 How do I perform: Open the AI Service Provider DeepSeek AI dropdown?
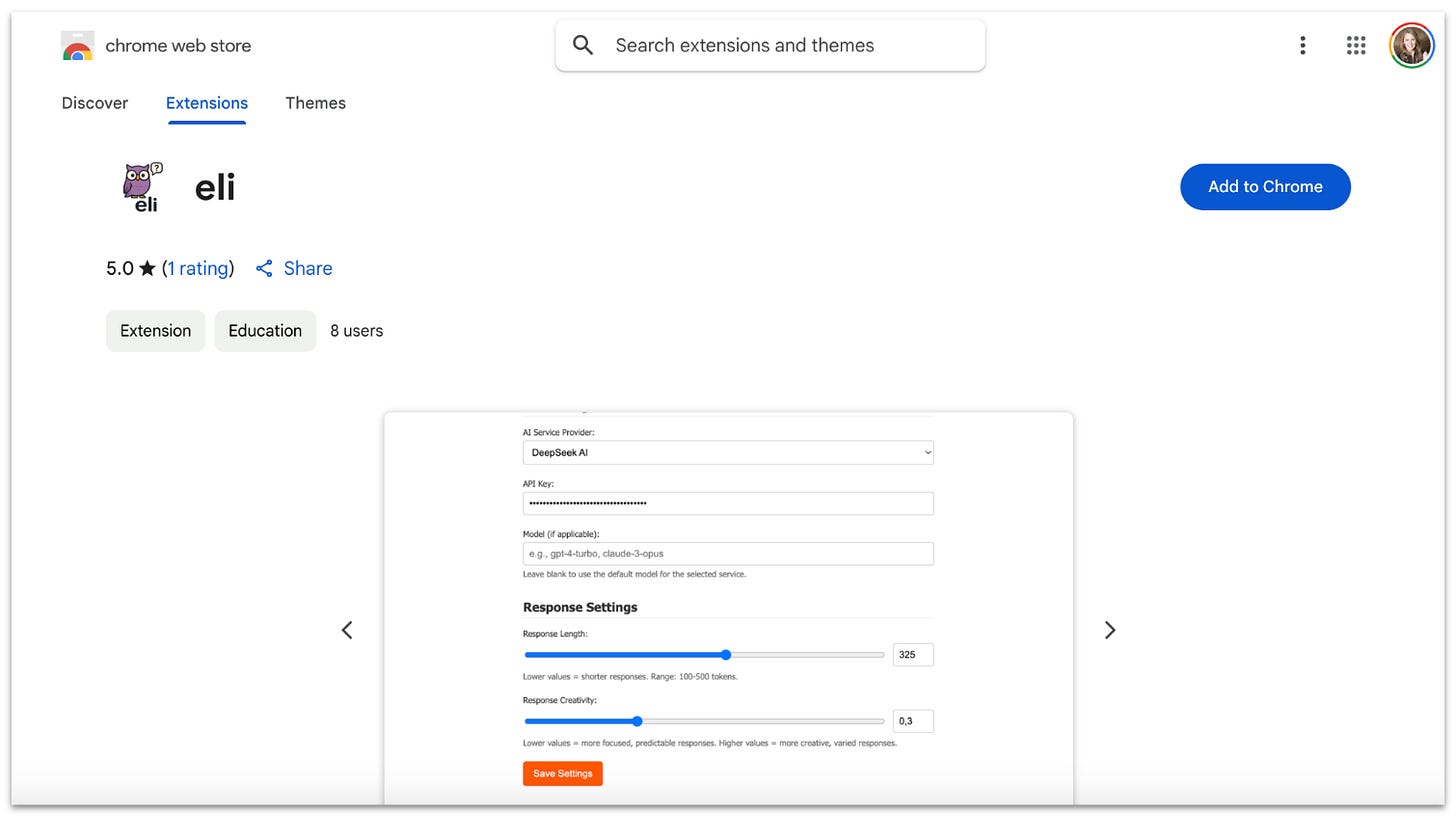[x=728, y=452]
